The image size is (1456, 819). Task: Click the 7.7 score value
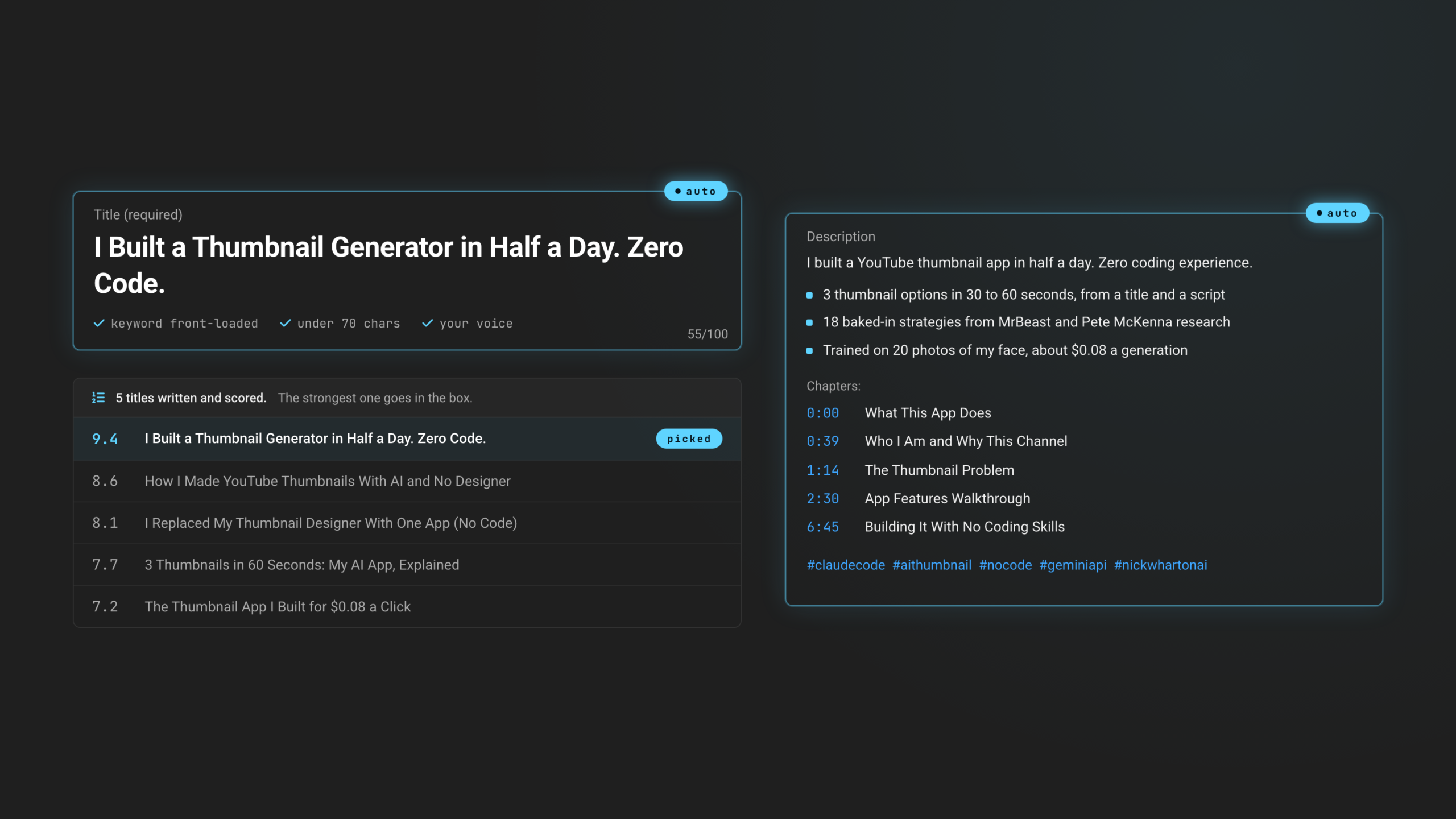(x=105, y=565)
